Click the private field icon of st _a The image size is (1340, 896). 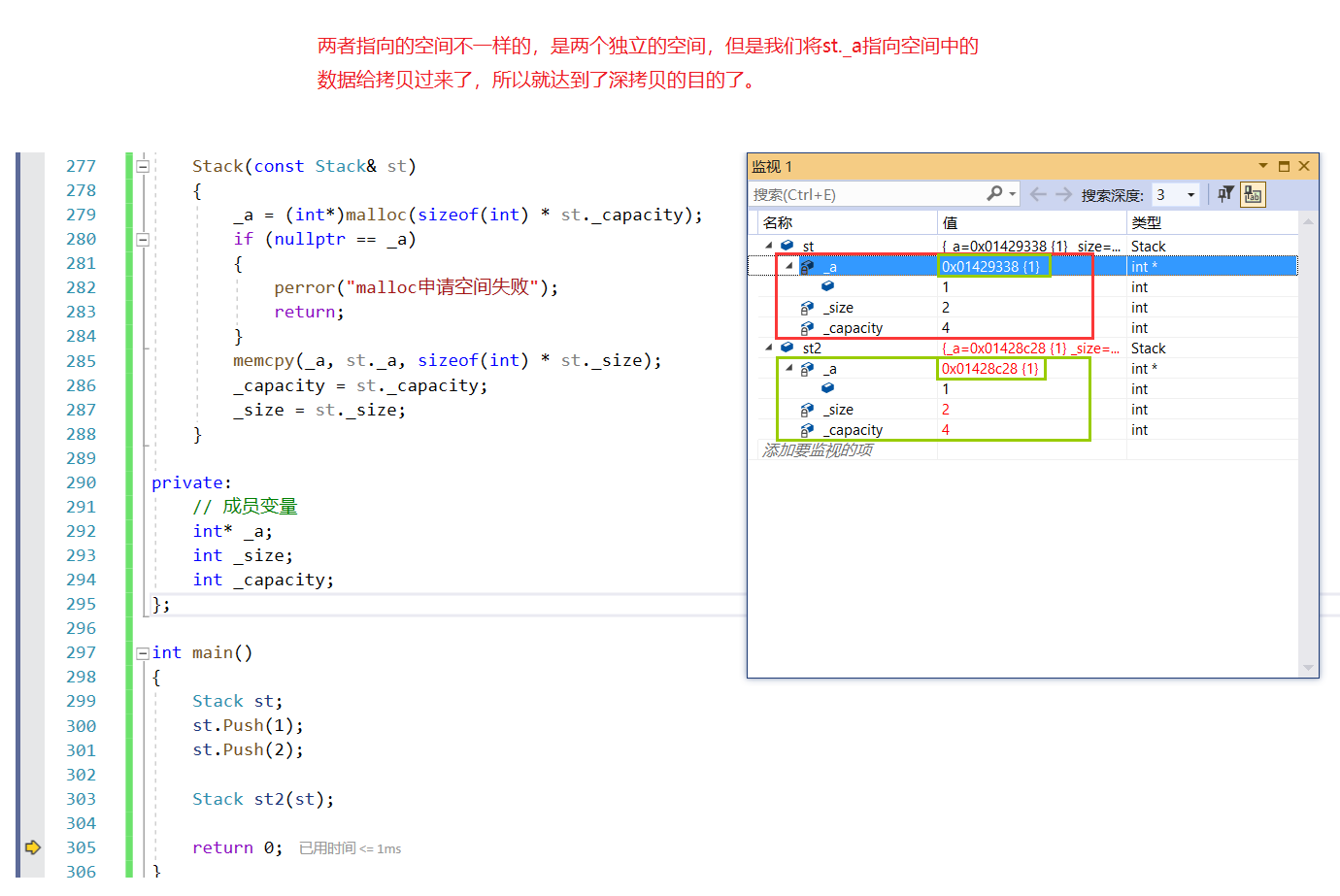click(807, 266)
